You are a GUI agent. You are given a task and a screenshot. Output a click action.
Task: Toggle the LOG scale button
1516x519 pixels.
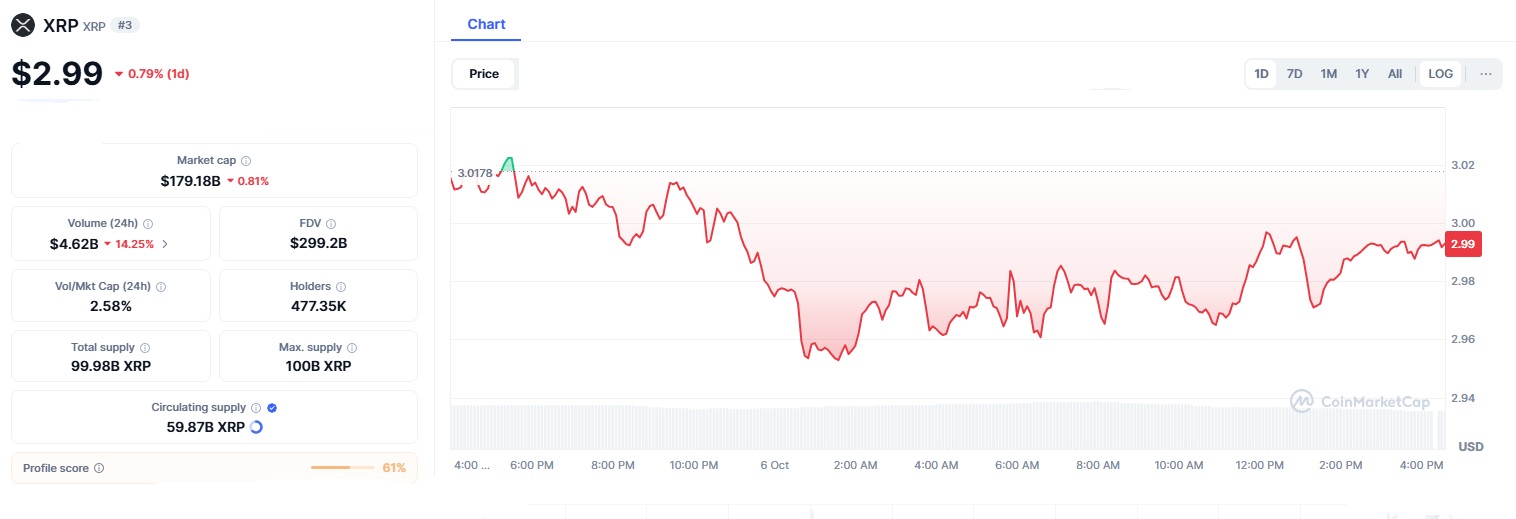tap(1441, 74)
